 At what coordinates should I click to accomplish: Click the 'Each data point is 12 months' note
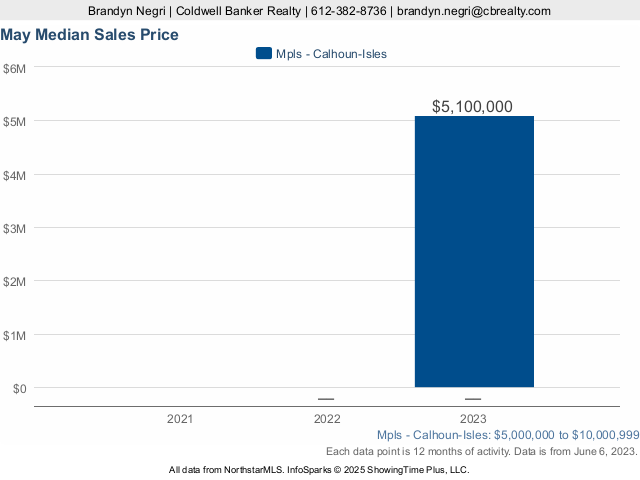click(x=482, y=452)
